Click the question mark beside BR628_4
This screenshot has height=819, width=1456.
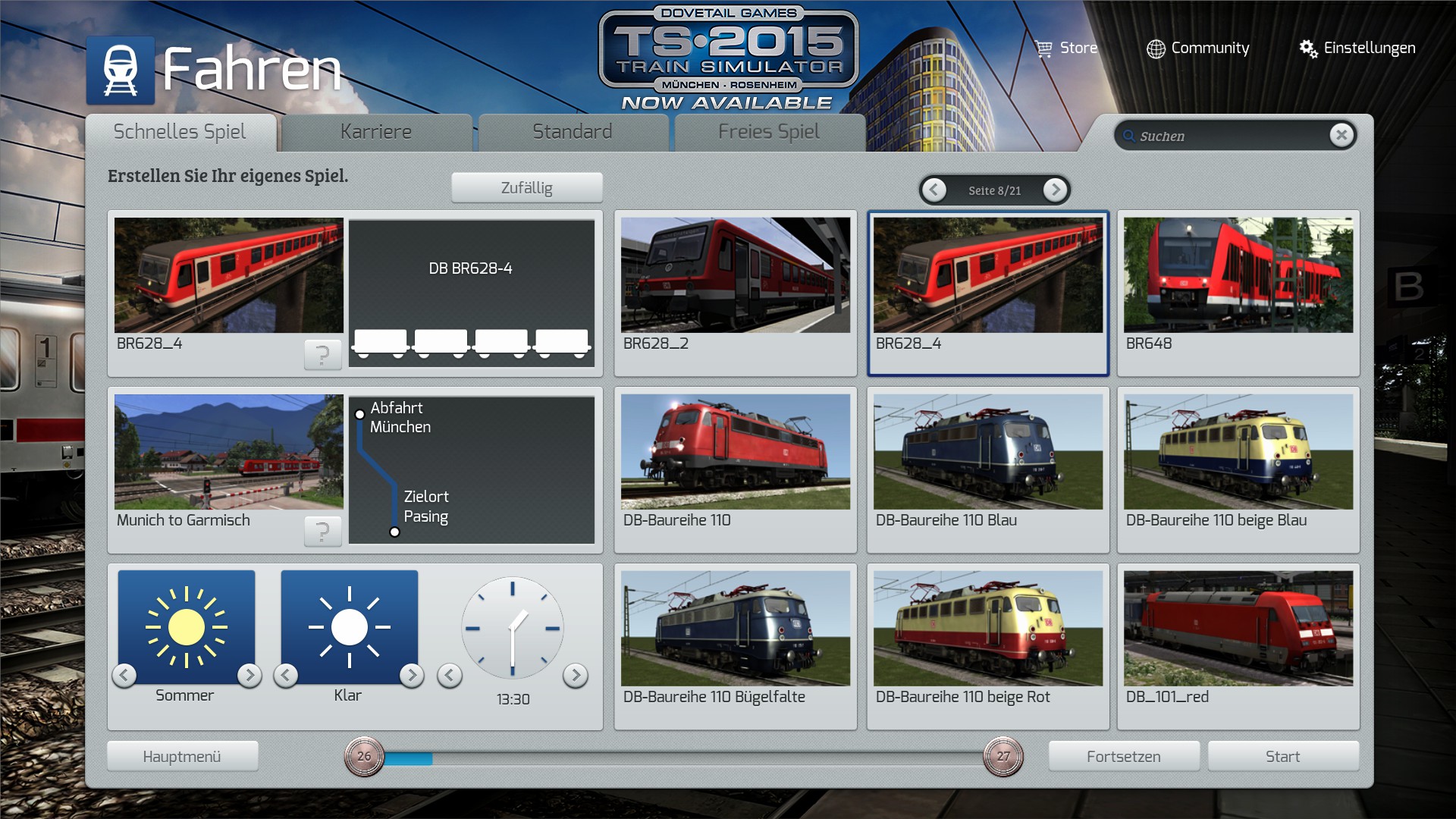point(322,354)
